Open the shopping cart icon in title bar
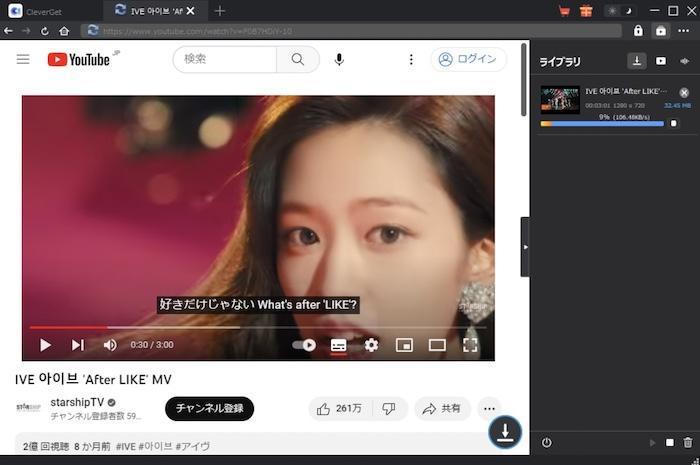700x465 pixels. click(564, 11)
